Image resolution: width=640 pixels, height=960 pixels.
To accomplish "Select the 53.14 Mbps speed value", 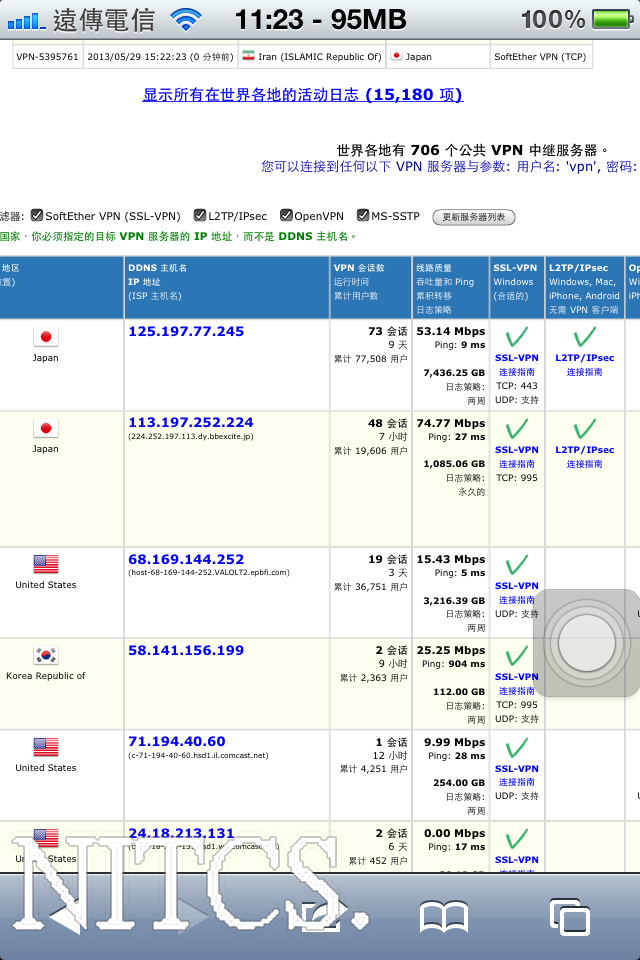I will pos(451,331).
